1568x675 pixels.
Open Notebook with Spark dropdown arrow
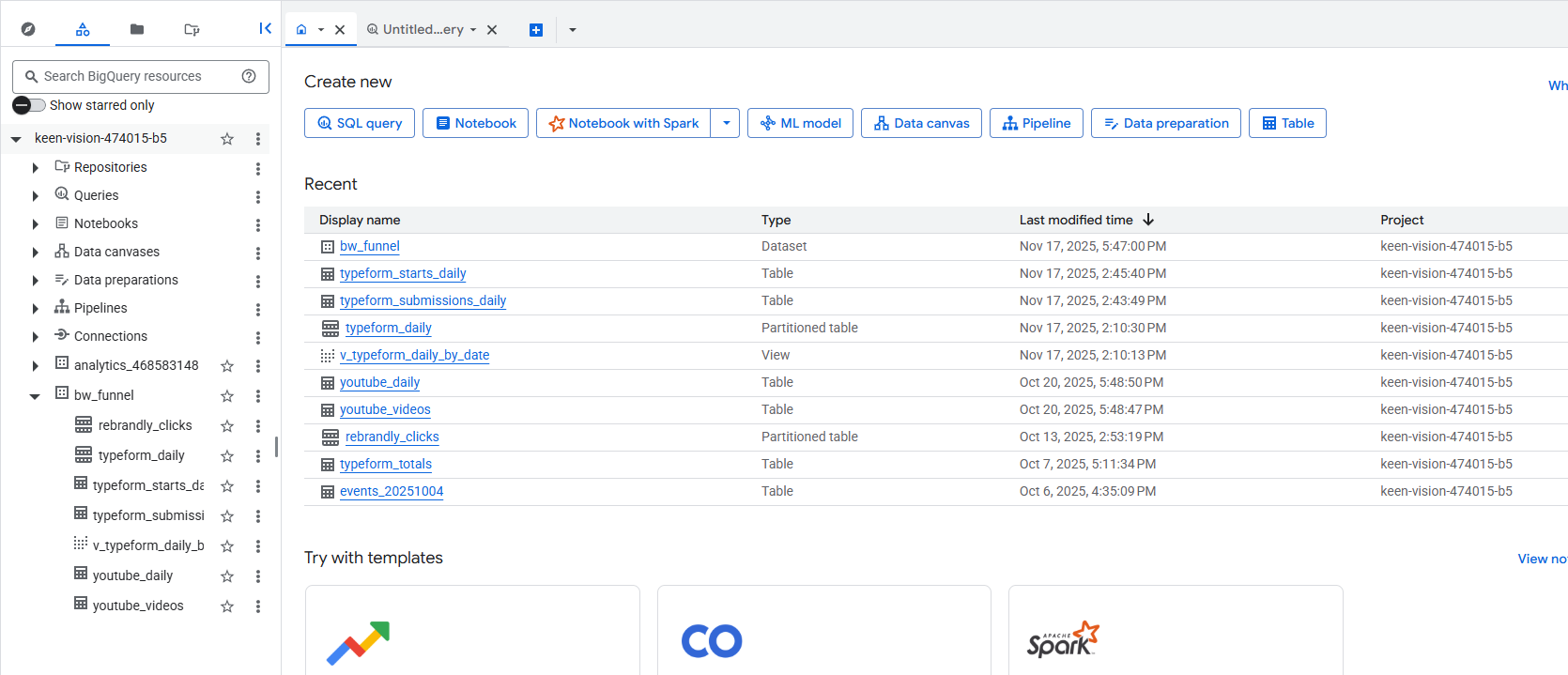[726, 123]
